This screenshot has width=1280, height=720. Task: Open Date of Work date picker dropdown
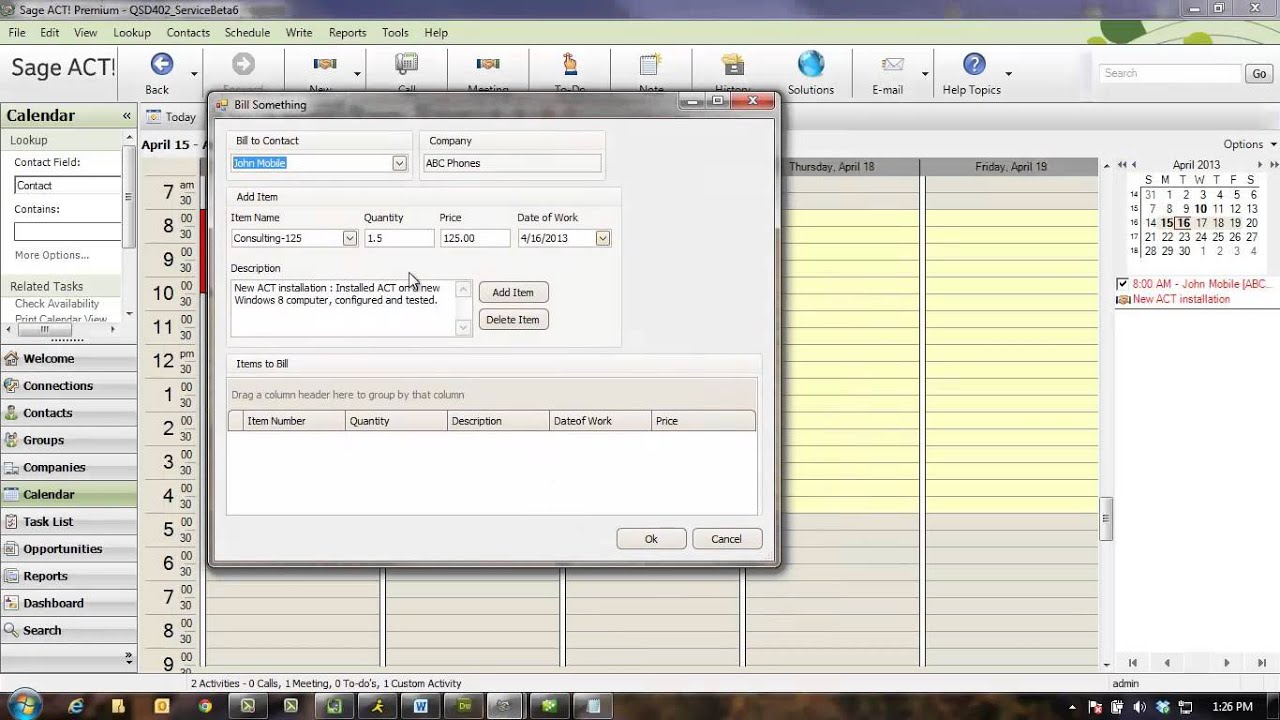[602, 238]
